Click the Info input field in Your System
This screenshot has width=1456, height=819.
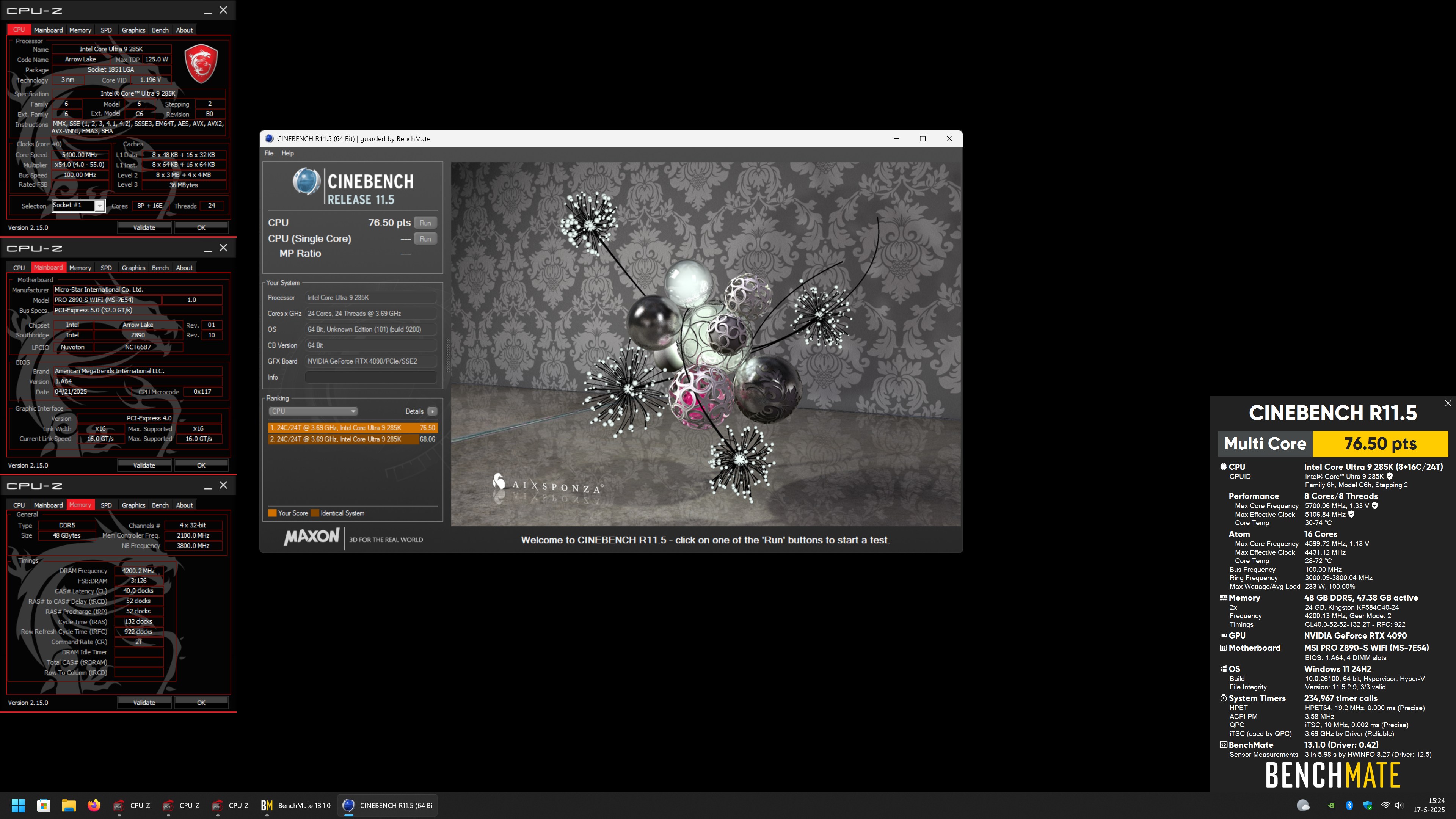tap(371, 377)
